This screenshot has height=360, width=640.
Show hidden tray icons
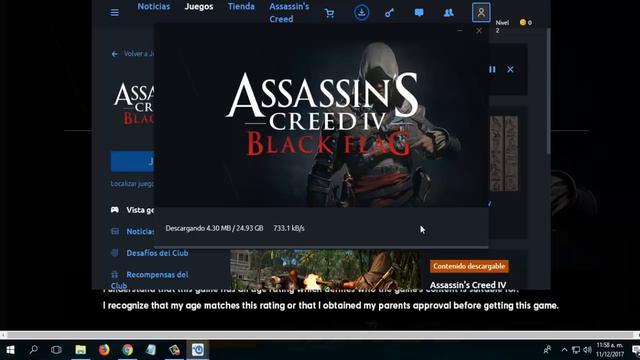pyautogui.click(x=564, y=350)
